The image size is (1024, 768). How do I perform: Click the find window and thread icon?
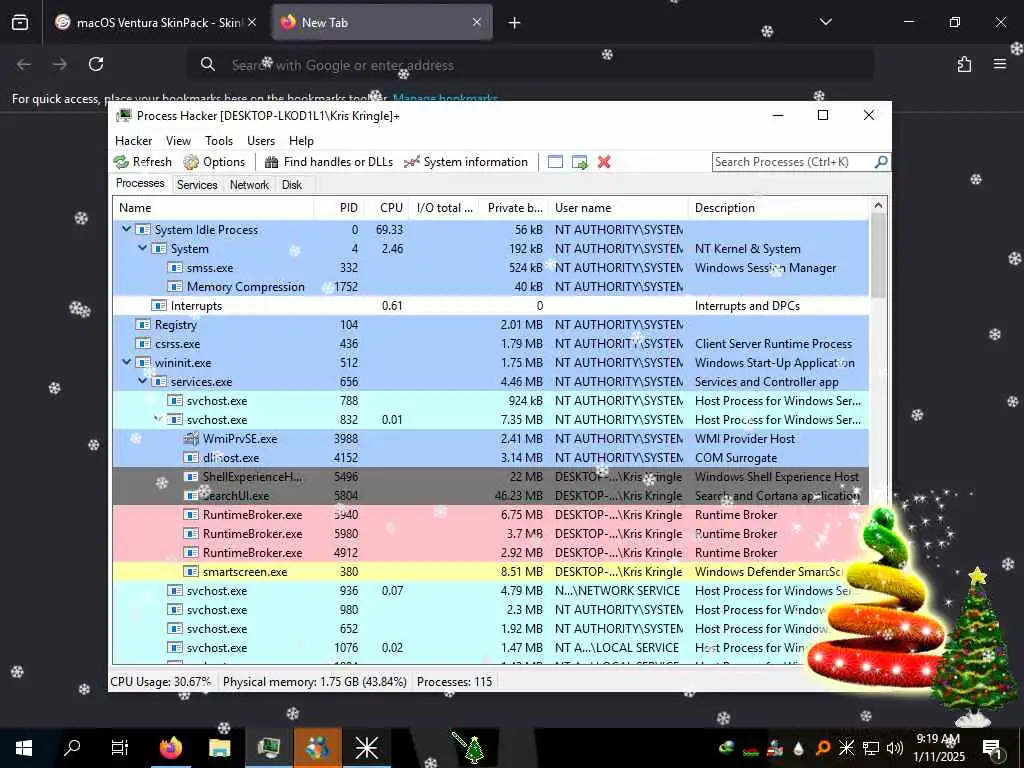[579, 162]
